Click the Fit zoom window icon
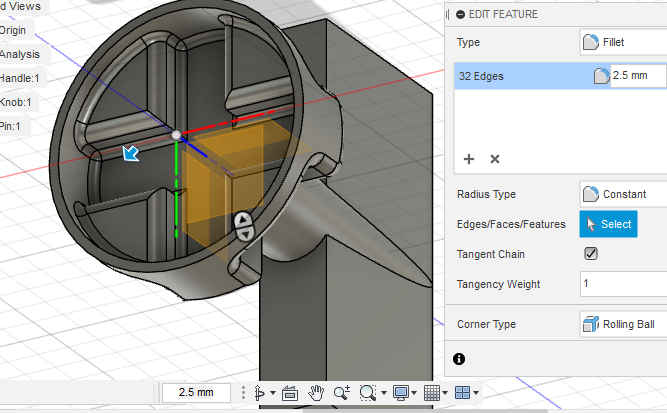Viewport: 667px width, 413px height. (x=369, y=393)
